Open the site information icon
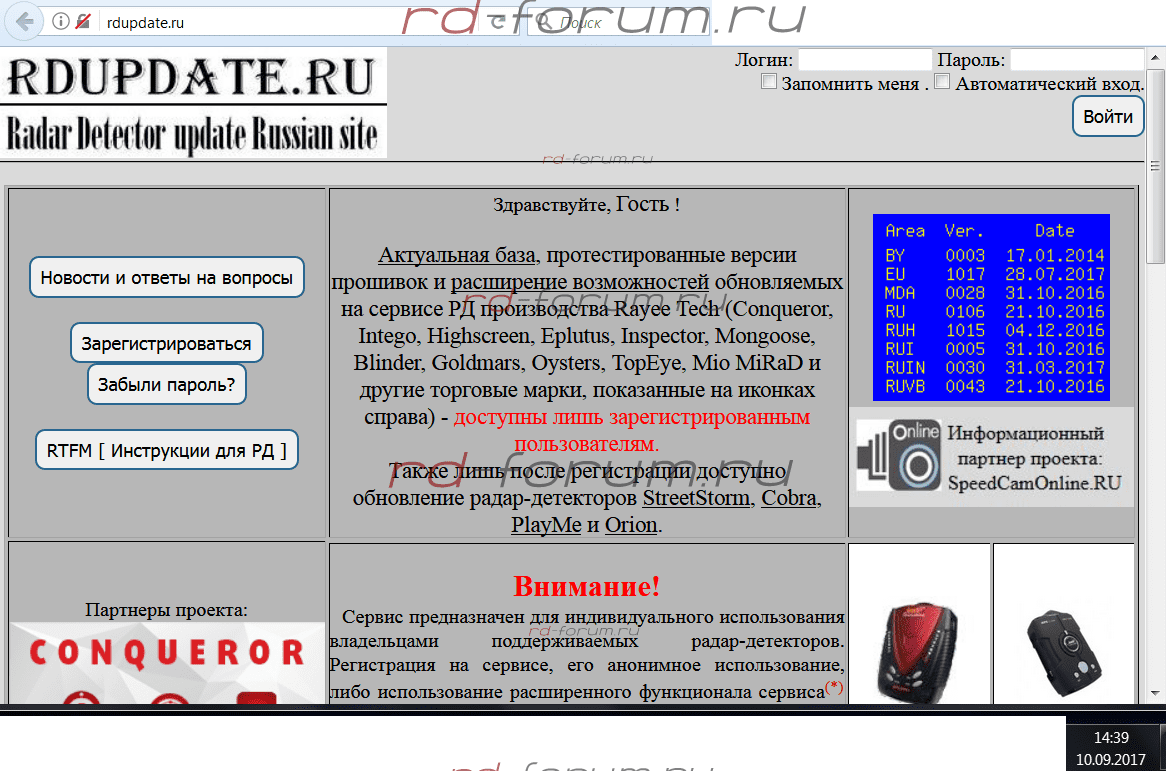 (x=60, y=21)
